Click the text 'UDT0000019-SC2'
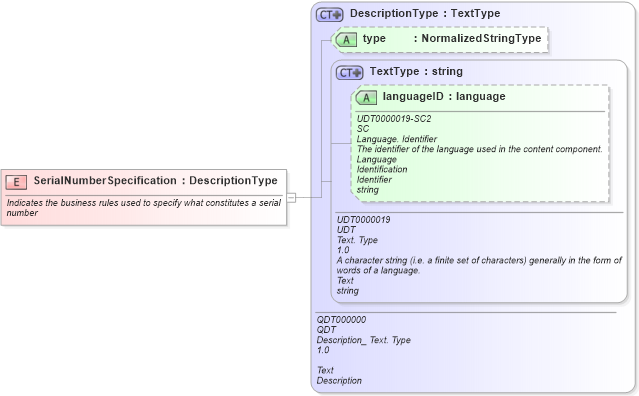This screenshot has height=396, width=639. [x=394, y=119]
